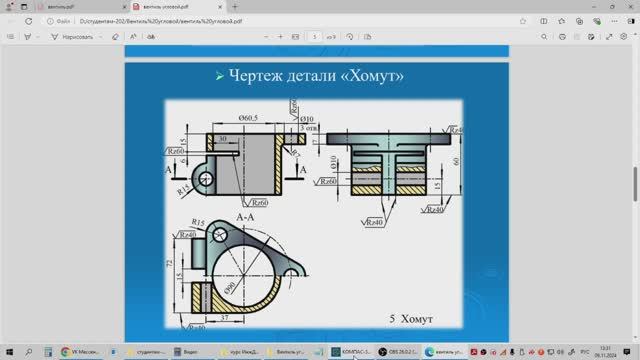Switch to the Chrome VK Мессенджер window

point(80,352)
